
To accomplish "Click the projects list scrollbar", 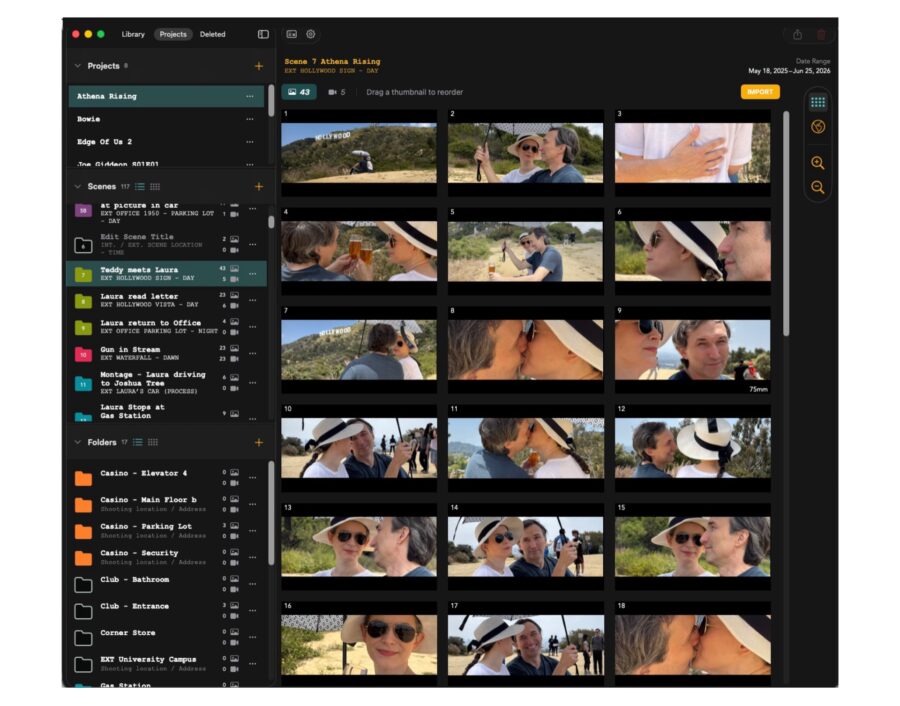I will [271, 102].
